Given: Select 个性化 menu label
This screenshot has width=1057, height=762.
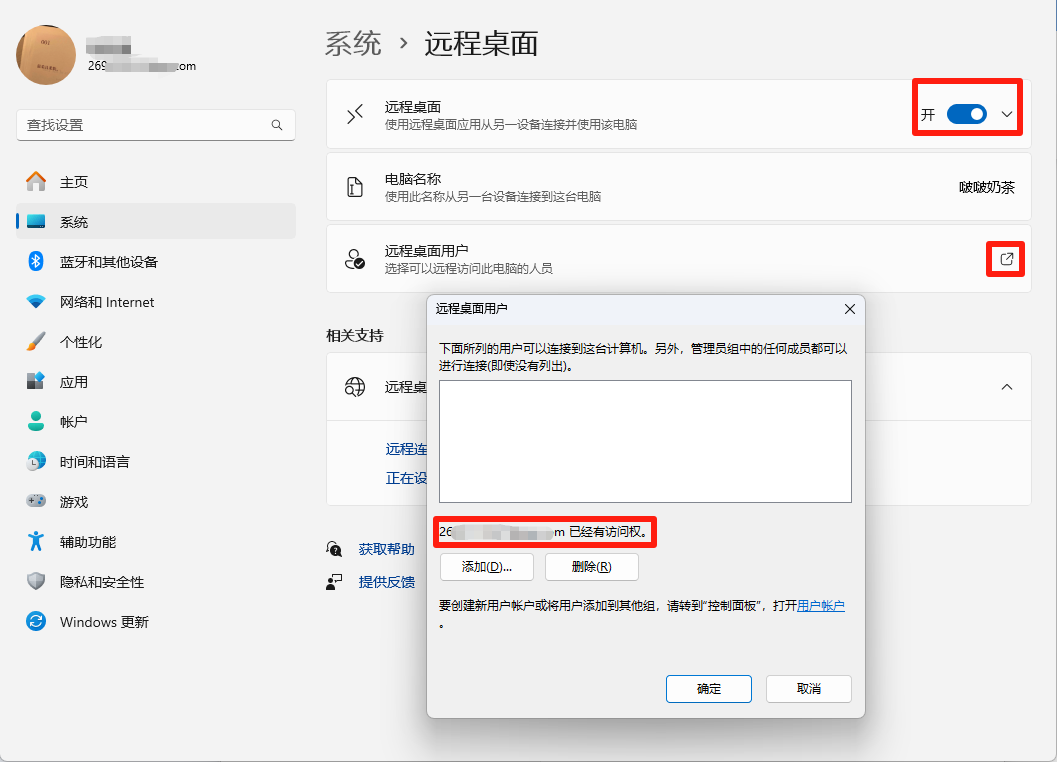Looking at the screenshot, I should pos(81,342).
